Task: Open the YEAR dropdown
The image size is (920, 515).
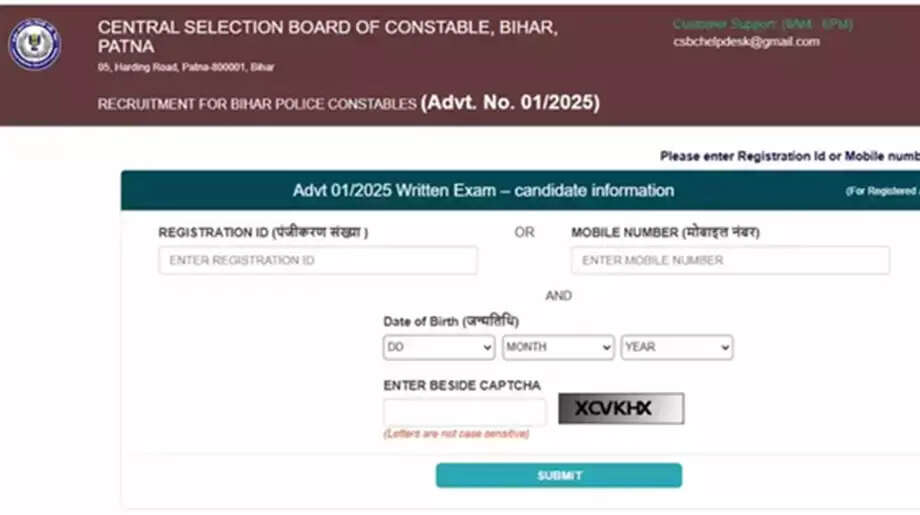Action: click(x=677, y=347)
